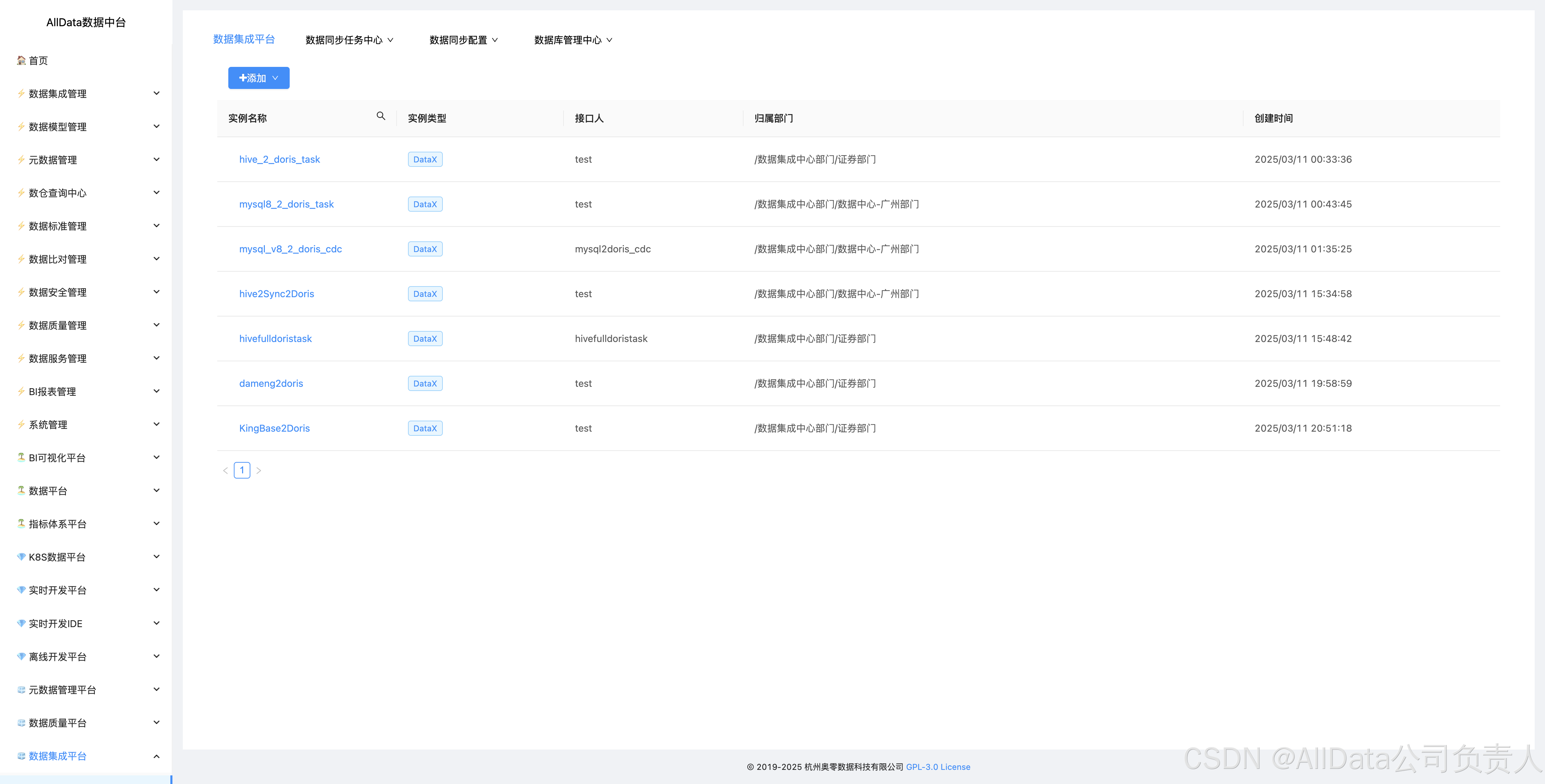Click timestamp 2025/03/11 20:51:18
Image resolution: width=1545 pixels, height=784 pixels.
tap(1303, 429)
